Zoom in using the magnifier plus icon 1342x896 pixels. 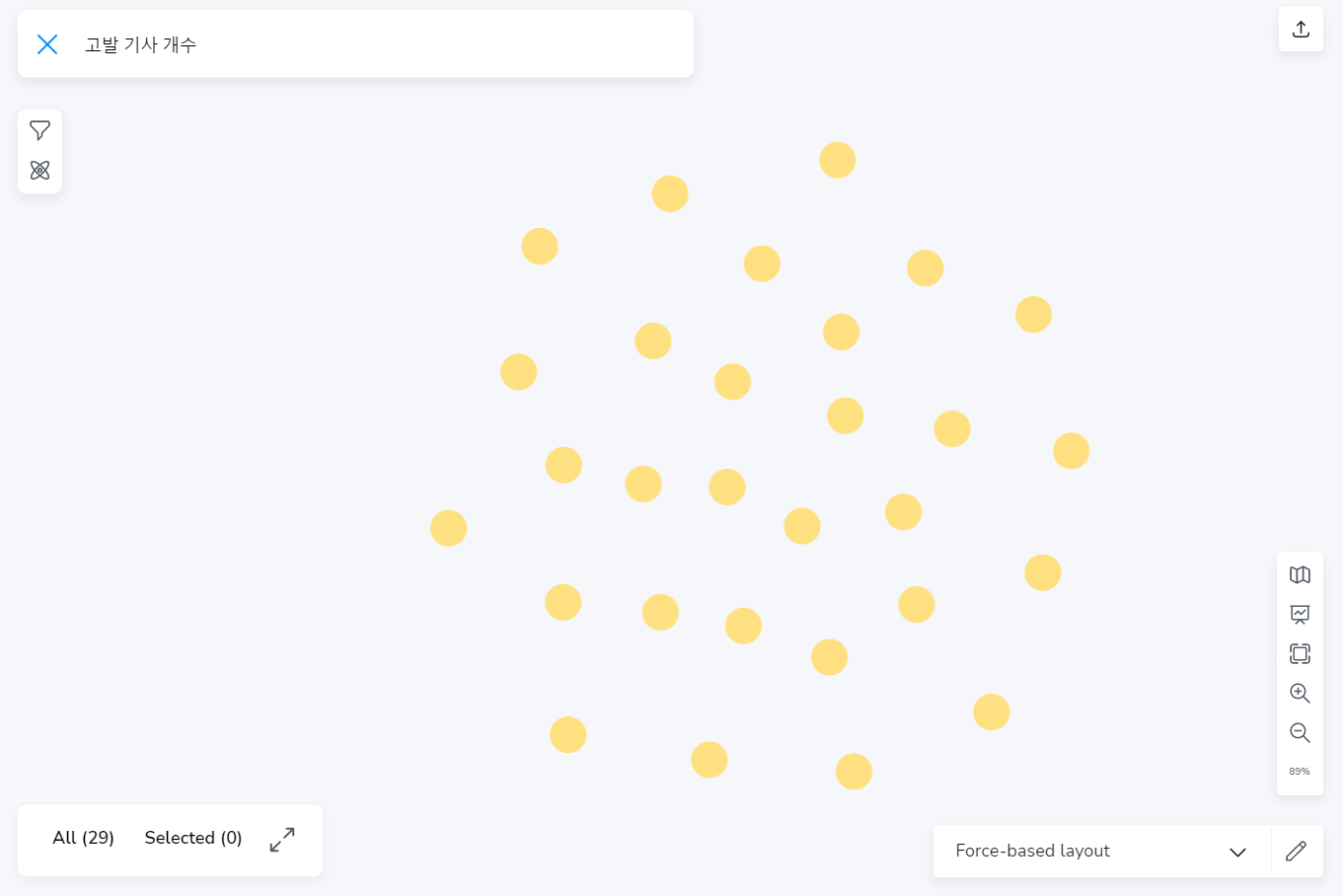pyautogui.click(x=1300, y=693)
